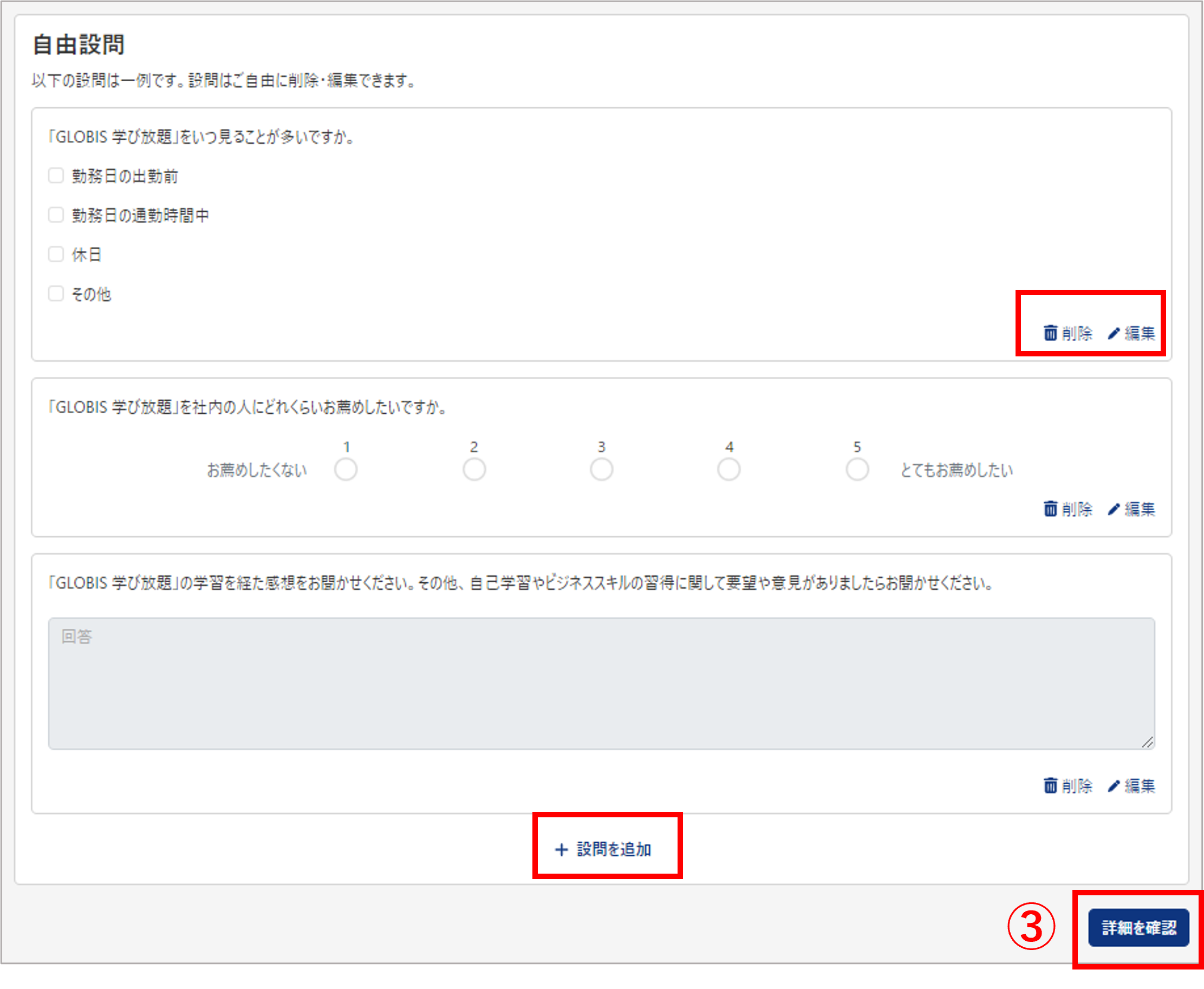Screen dimensions: 1204x989
Task: Click the pencil icon under the free-text answer question
Action: 1114,785
